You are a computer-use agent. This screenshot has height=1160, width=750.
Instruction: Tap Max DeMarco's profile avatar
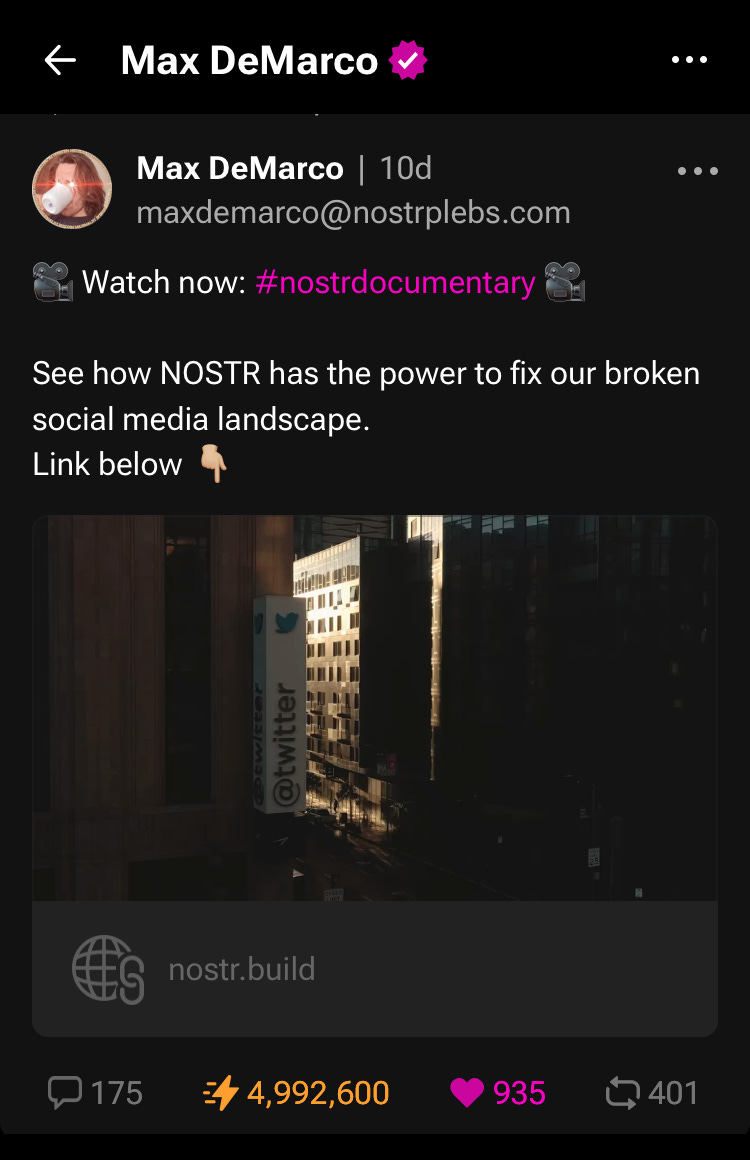72,189
